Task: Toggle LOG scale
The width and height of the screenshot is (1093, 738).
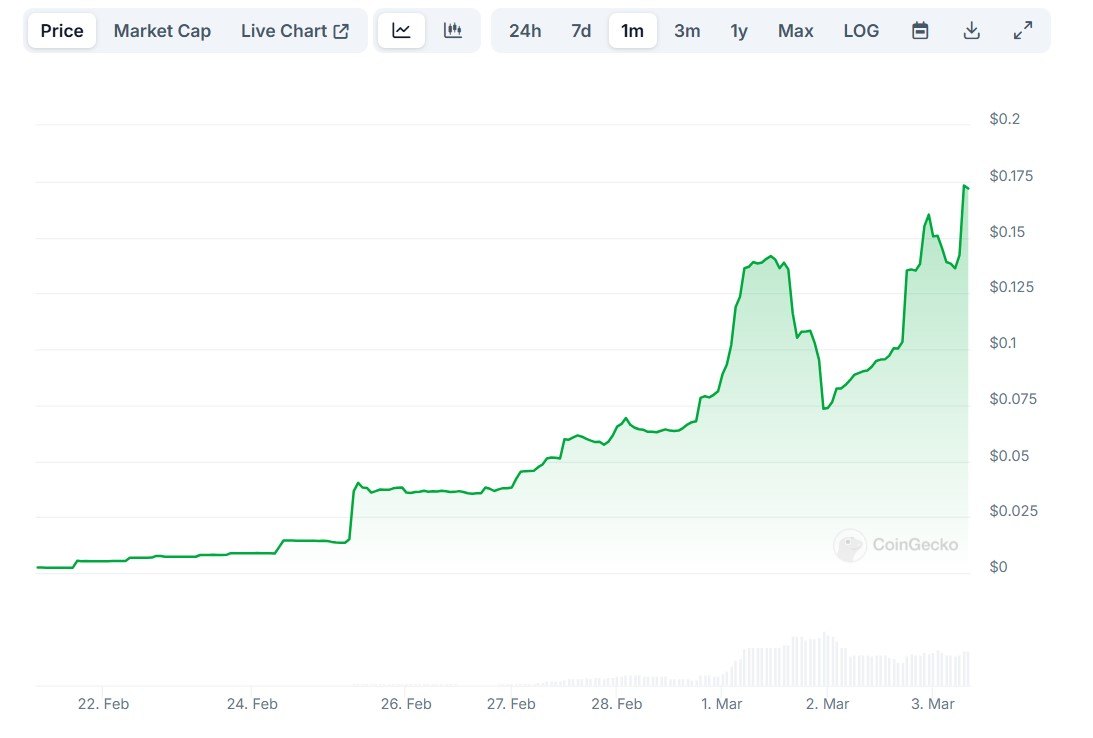Action: (x=861, y=31)
